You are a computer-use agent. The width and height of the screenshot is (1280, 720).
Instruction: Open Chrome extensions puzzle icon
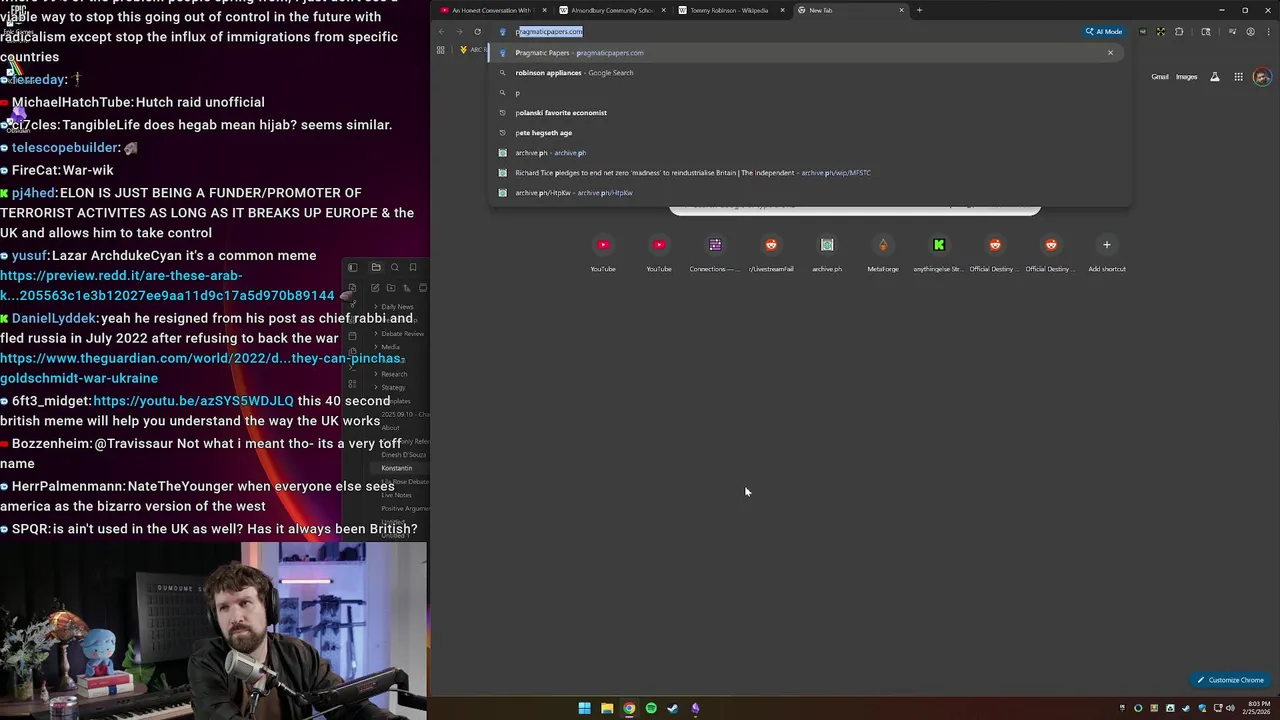coord(1179,31)
